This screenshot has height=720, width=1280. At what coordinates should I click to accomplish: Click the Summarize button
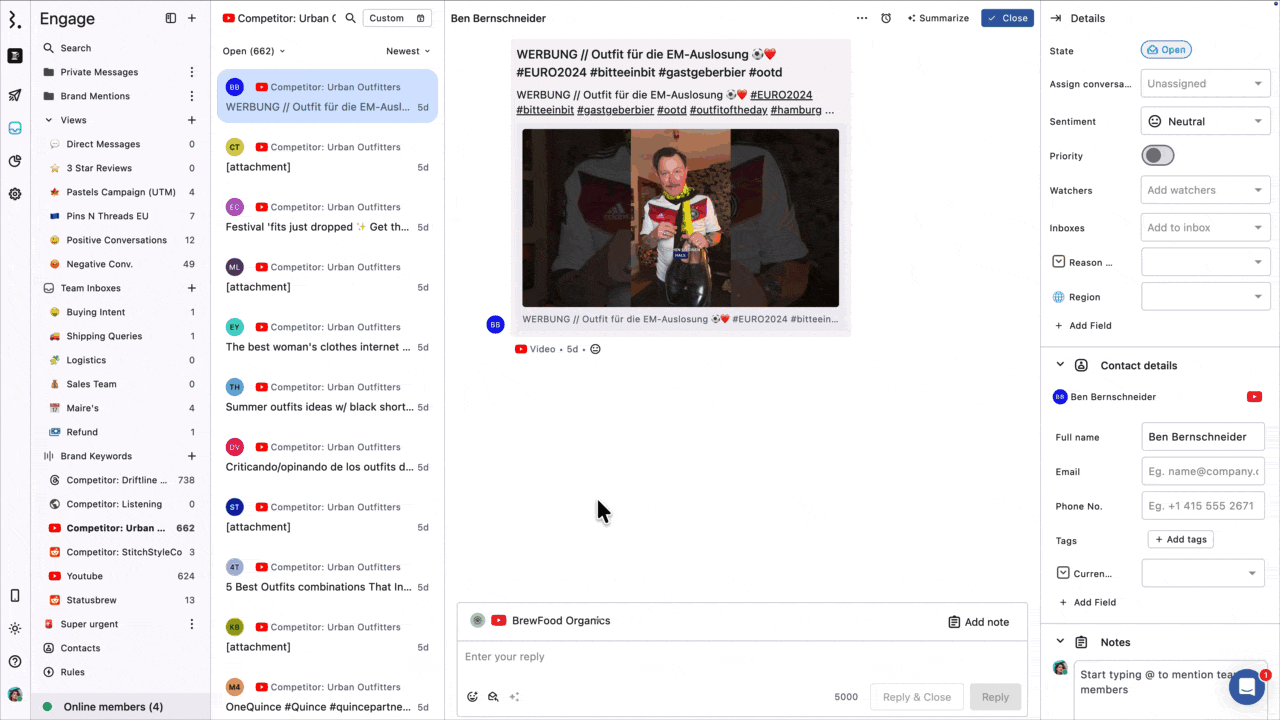(x=938, y=18)
